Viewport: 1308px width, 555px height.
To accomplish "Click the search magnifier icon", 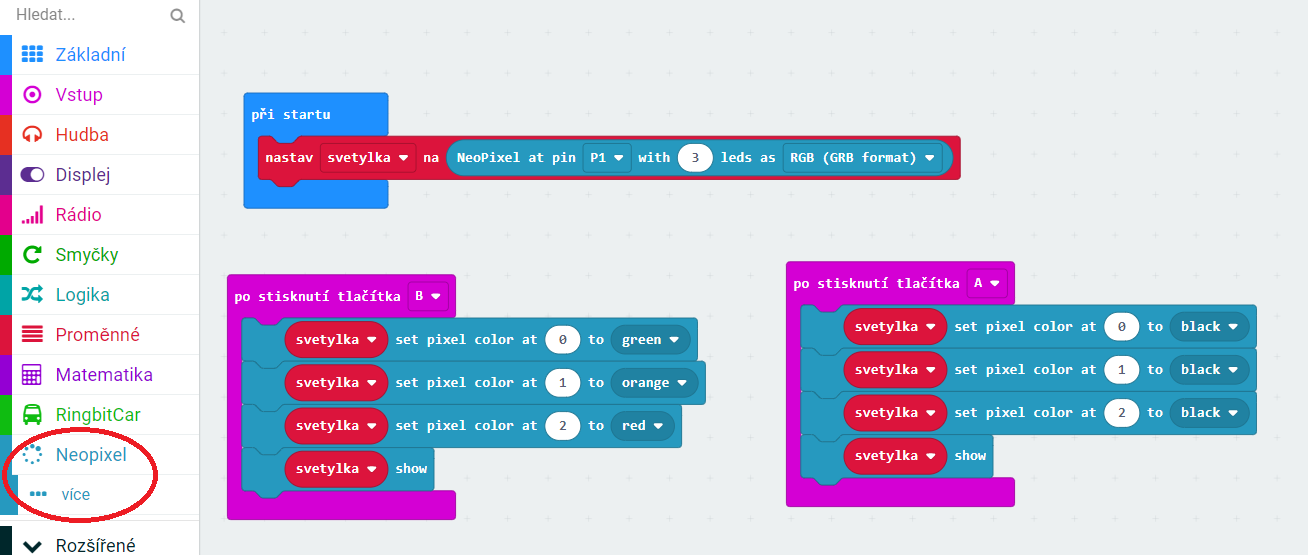I will [x=178, y=16].
